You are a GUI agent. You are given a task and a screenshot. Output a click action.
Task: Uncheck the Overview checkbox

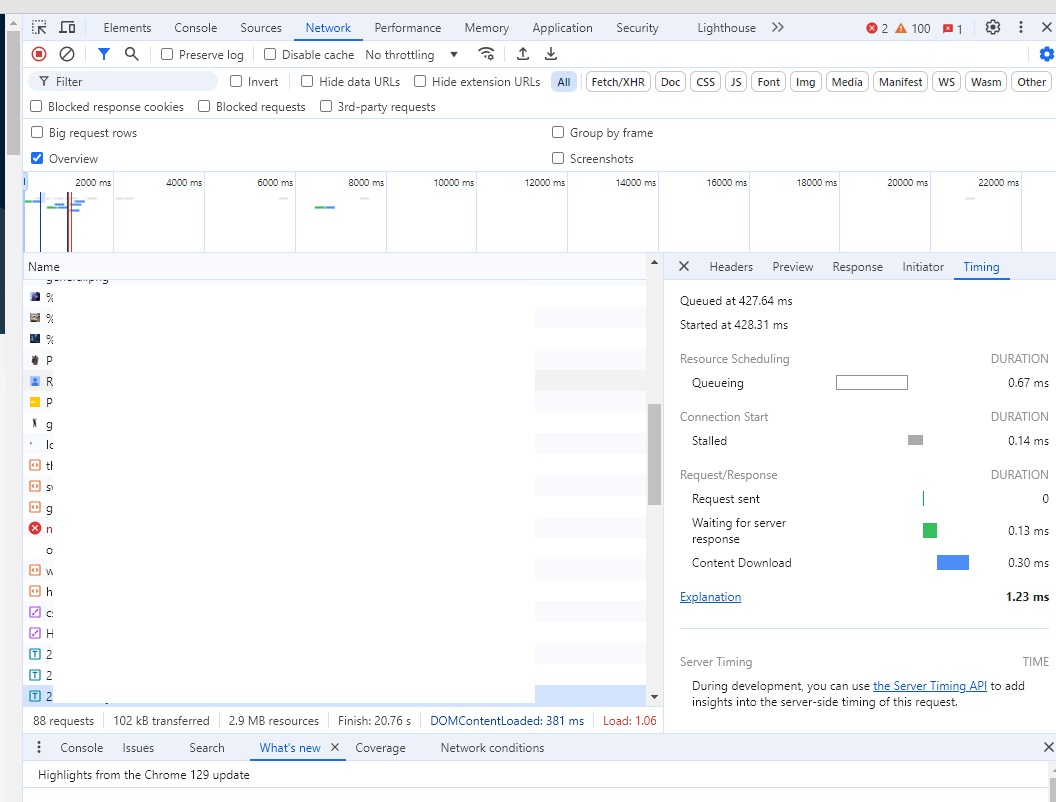pyautogui.click(x=37, y=158)
